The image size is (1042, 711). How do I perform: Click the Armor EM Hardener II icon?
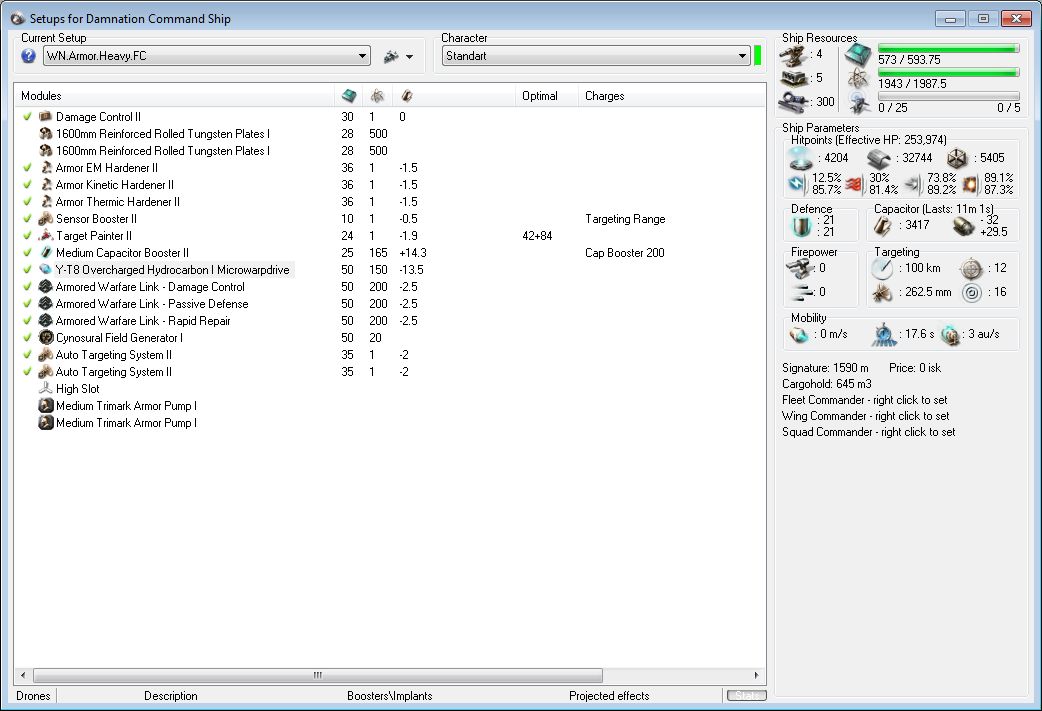coord(45,167)
